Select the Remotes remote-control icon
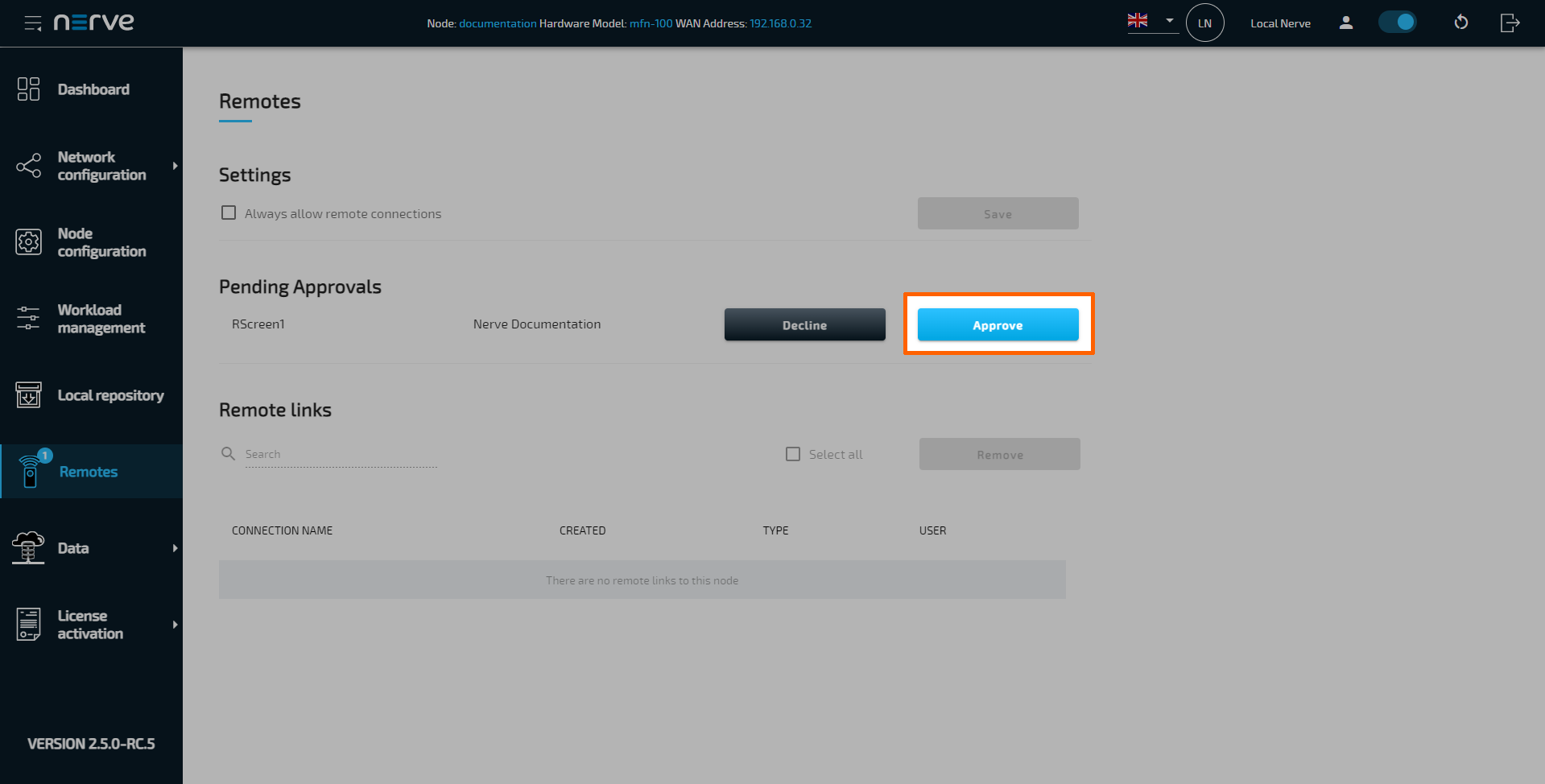This screenshot has height=784, width=1545. coord(30,471)
